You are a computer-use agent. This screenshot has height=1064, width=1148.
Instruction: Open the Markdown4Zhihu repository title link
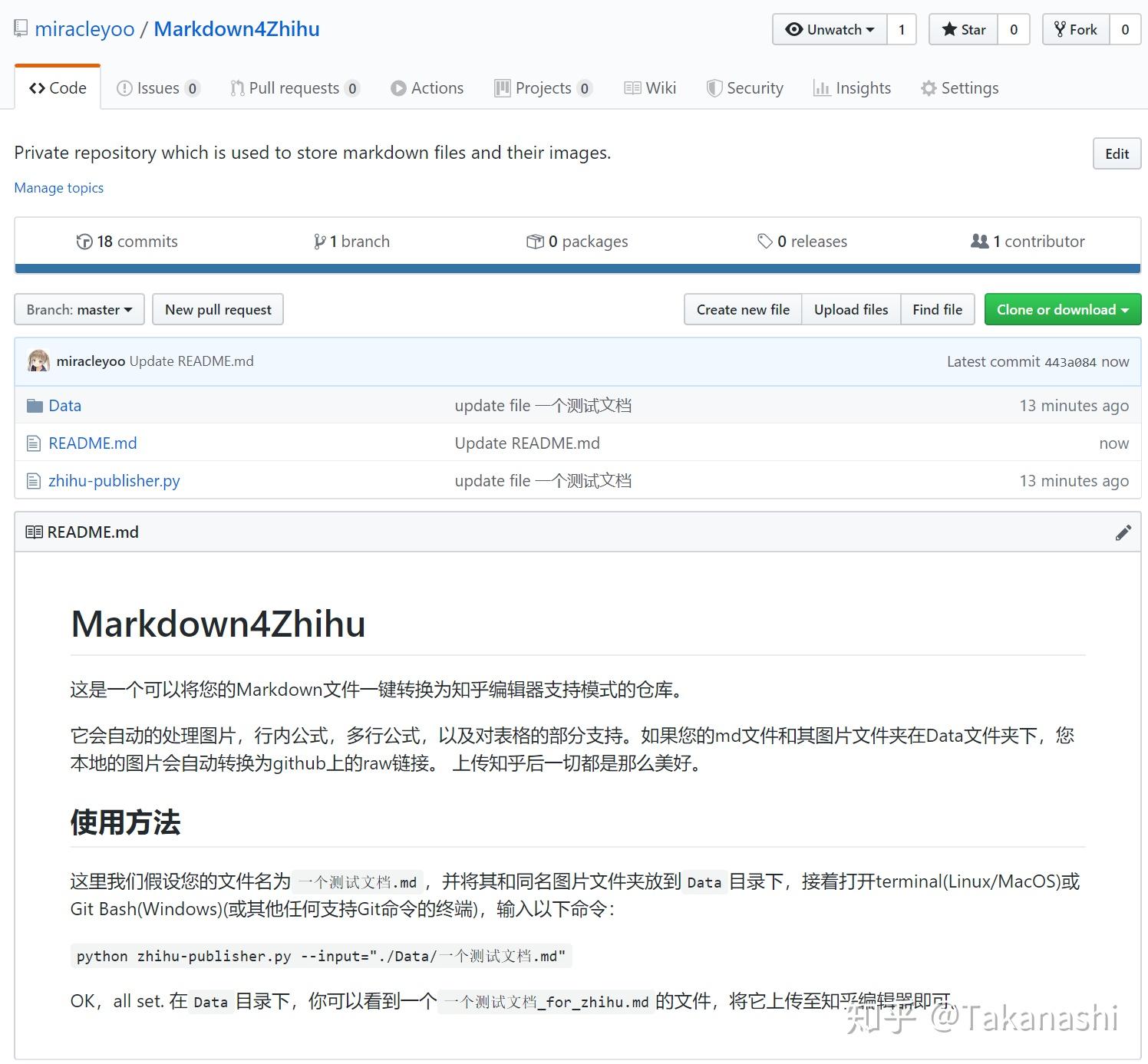click(236, 29)
